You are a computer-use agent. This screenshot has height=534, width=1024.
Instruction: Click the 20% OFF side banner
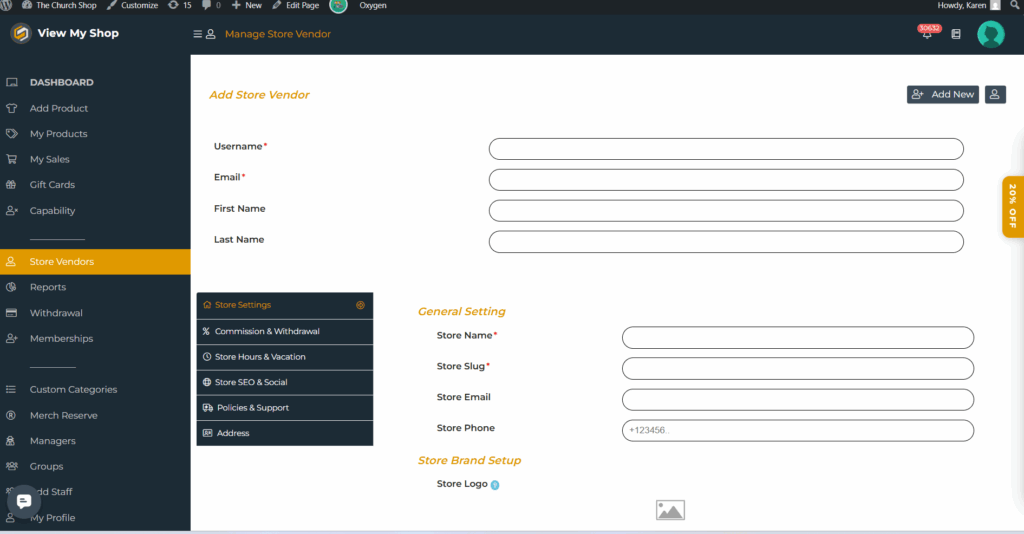[x=1012, y=207]
